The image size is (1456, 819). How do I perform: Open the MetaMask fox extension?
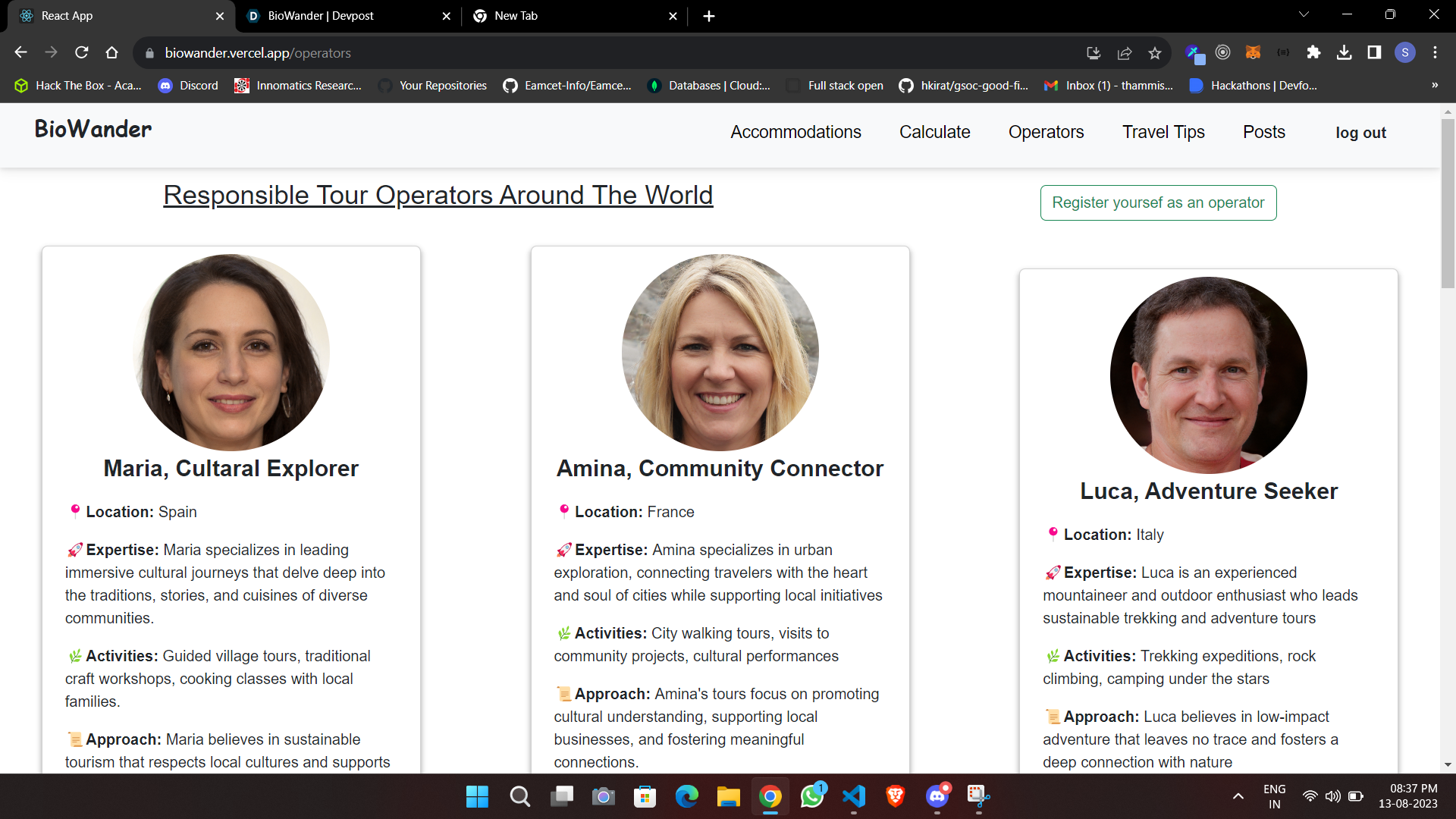[1253, 52]
